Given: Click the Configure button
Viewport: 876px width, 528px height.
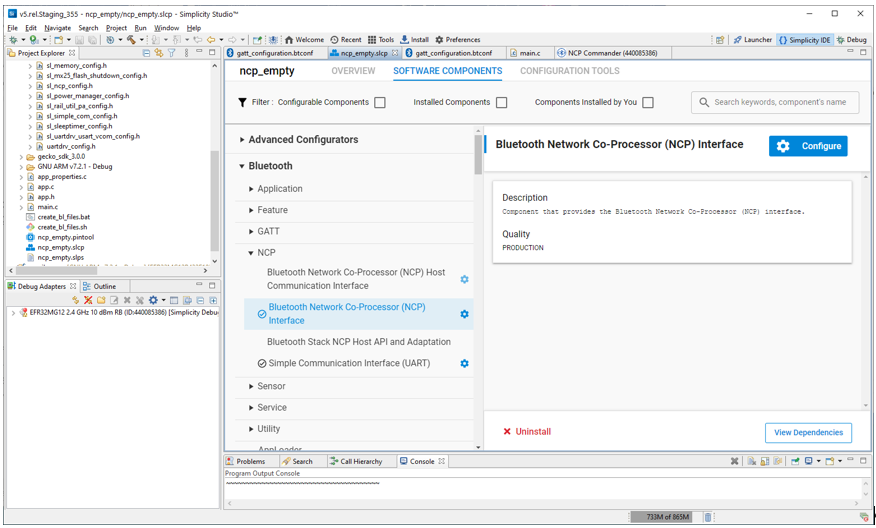Looking at the screenshot, I should click(x=808, y=146).
